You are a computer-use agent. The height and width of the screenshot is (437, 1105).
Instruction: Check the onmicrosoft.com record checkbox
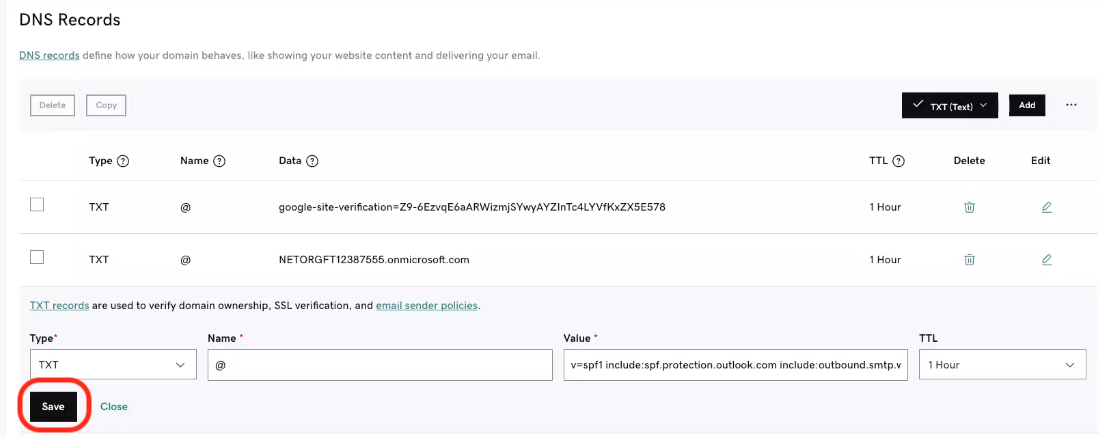37,257
